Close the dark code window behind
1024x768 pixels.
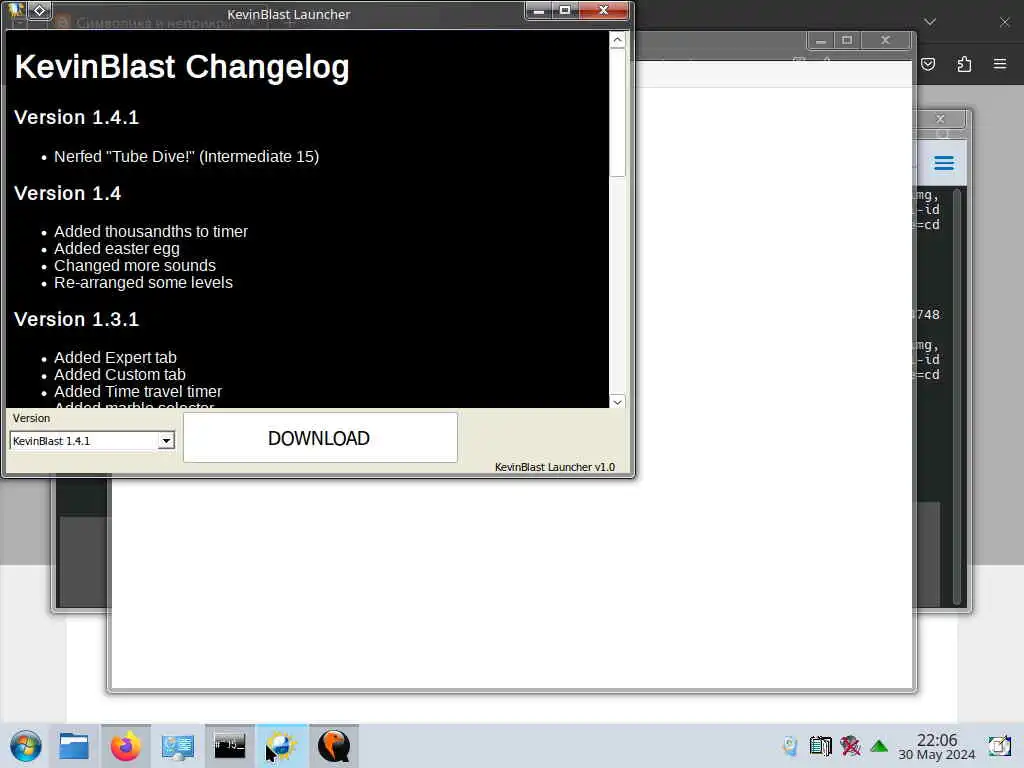click(x=940, y=119)
